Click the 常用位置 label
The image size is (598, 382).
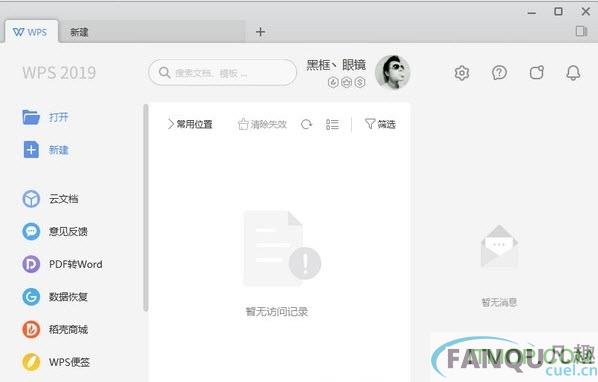195,124
